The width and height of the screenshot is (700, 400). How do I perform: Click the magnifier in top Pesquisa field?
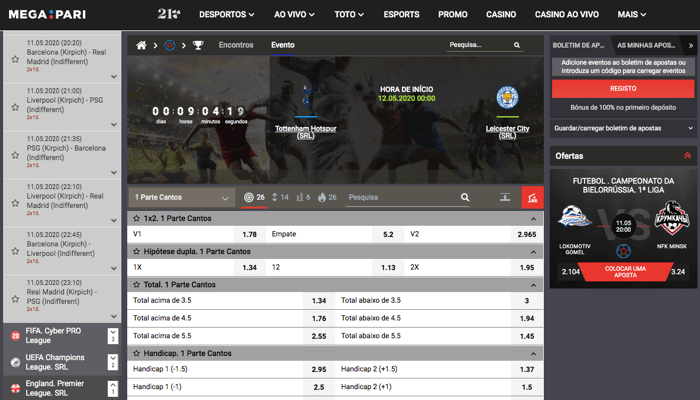coord(517,45)
